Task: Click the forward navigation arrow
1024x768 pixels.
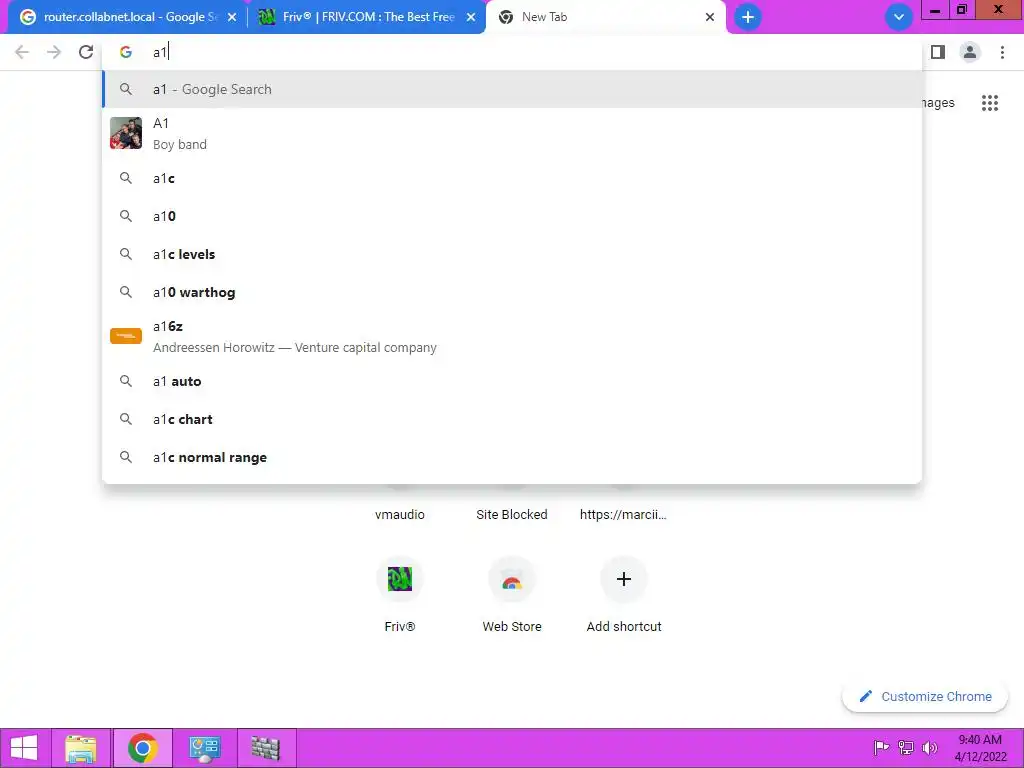Action: click(54, 52)
